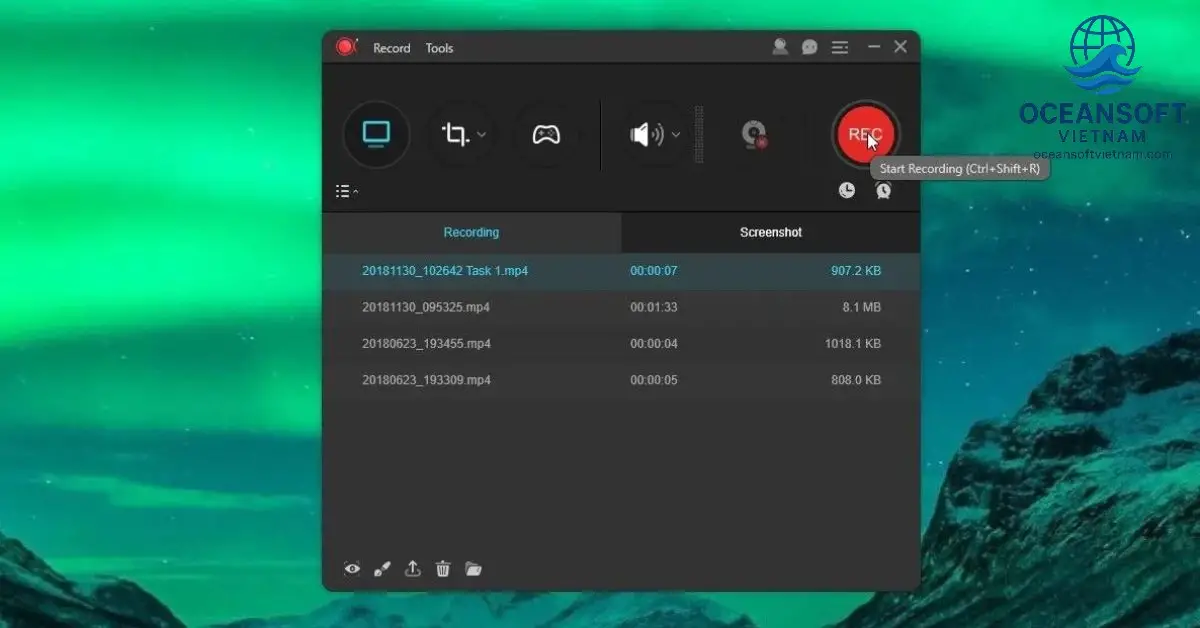Open the task scheduler clock icon

pos(847,190)
